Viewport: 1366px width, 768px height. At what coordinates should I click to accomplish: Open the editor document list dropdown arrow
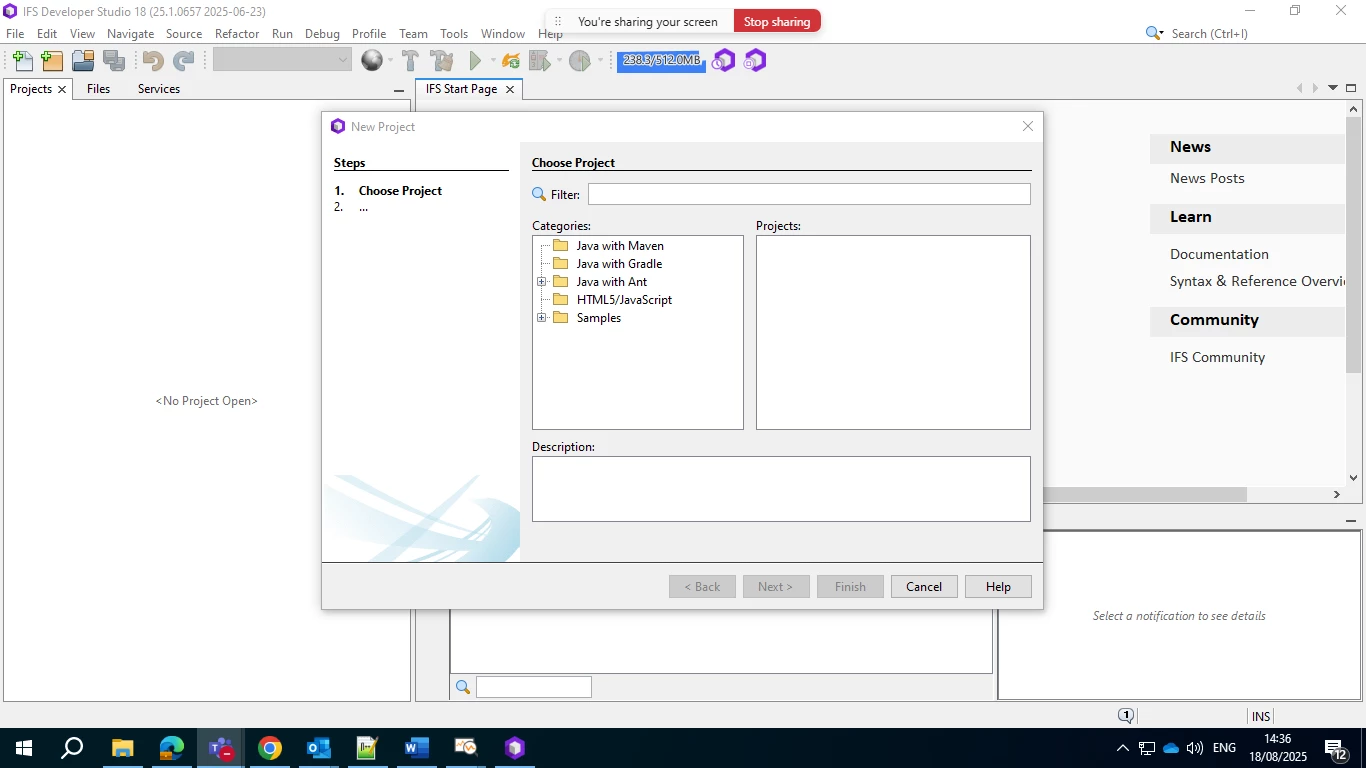(1333, 88)
